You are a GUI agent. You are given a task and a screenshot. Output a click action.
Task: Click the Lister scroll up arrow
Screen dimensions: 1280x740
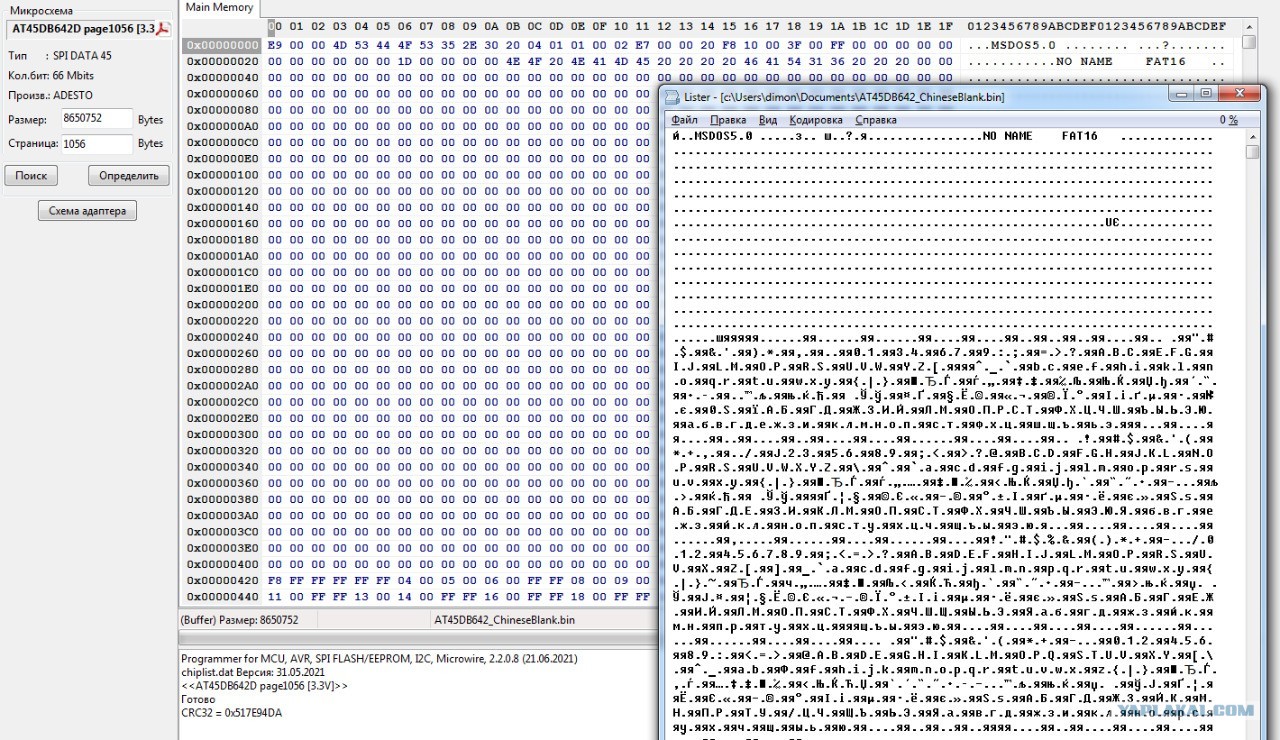pyautogui.click(x=1253, y=135)
